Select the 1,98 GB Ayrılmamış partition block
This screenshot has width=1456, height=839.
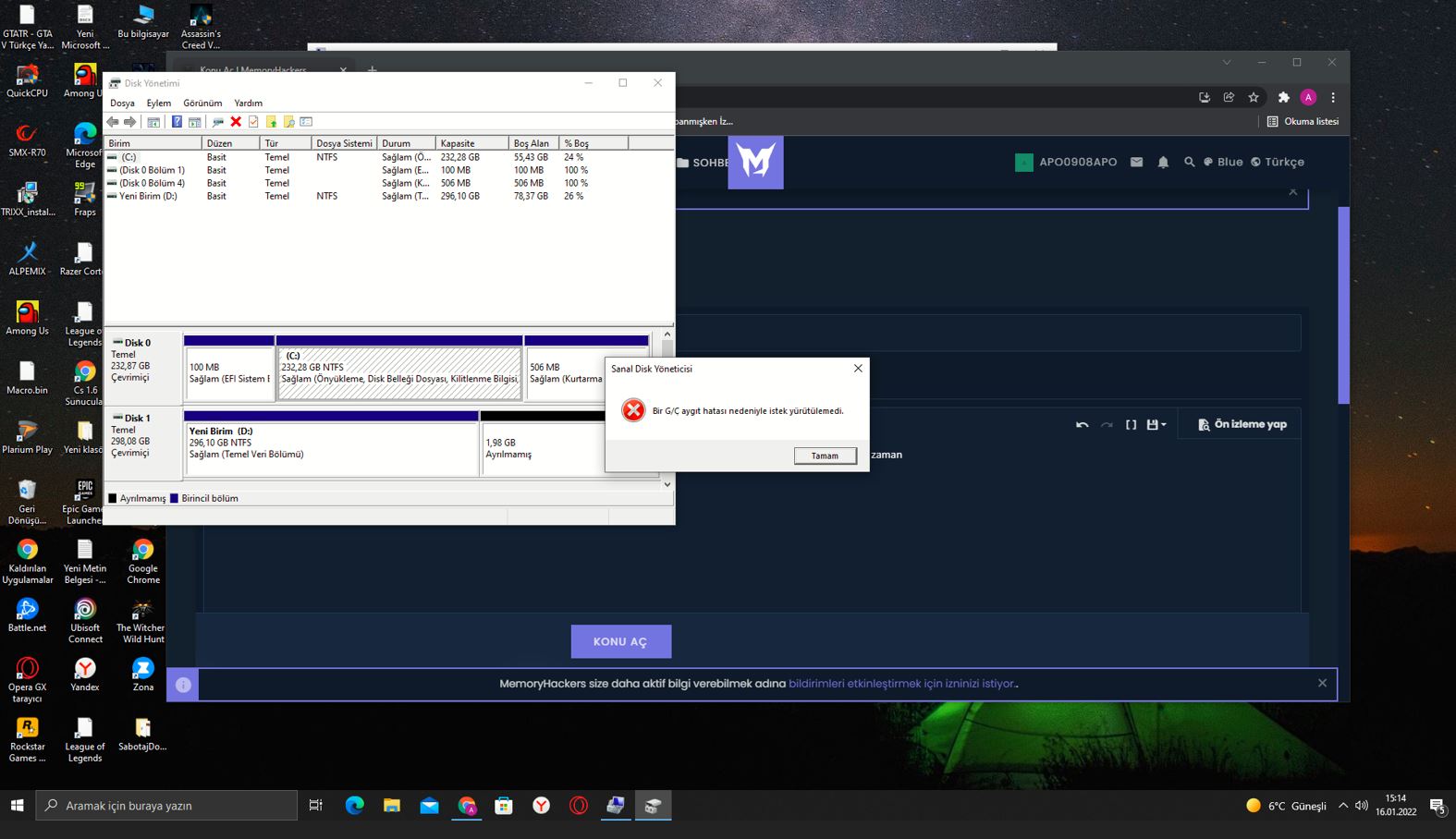[x=544, y=444]
